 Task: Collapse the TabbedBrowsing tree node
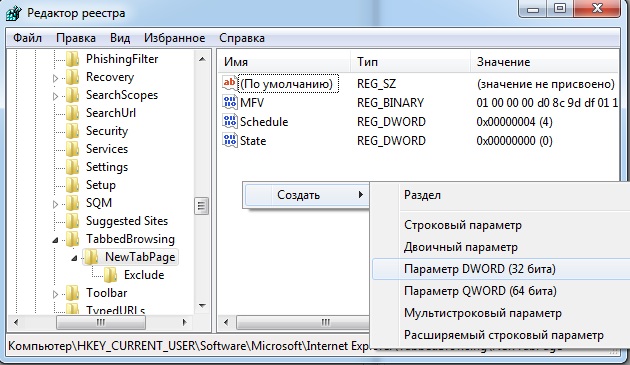(x=55, y=240)
